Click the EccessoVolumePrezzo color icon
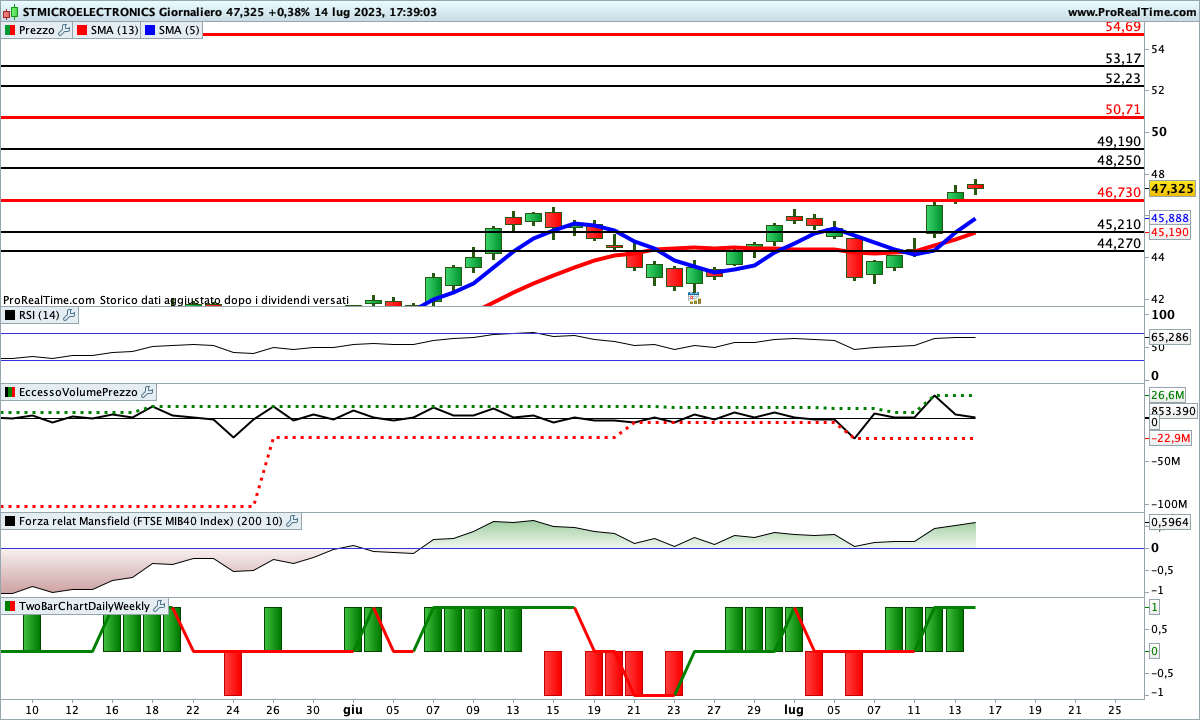 pyautogui.click(x=10, y=392)
